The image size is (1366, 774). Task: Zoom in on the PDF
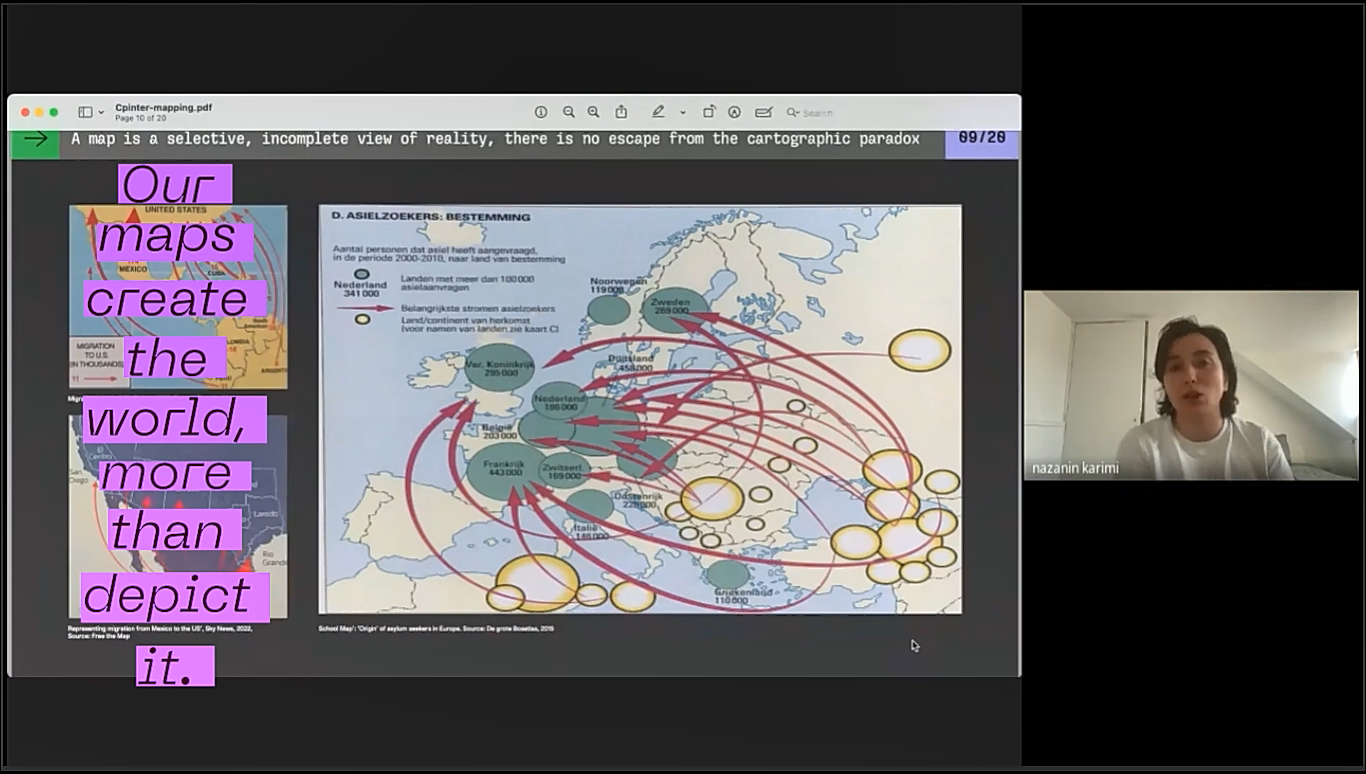(593, 112)
